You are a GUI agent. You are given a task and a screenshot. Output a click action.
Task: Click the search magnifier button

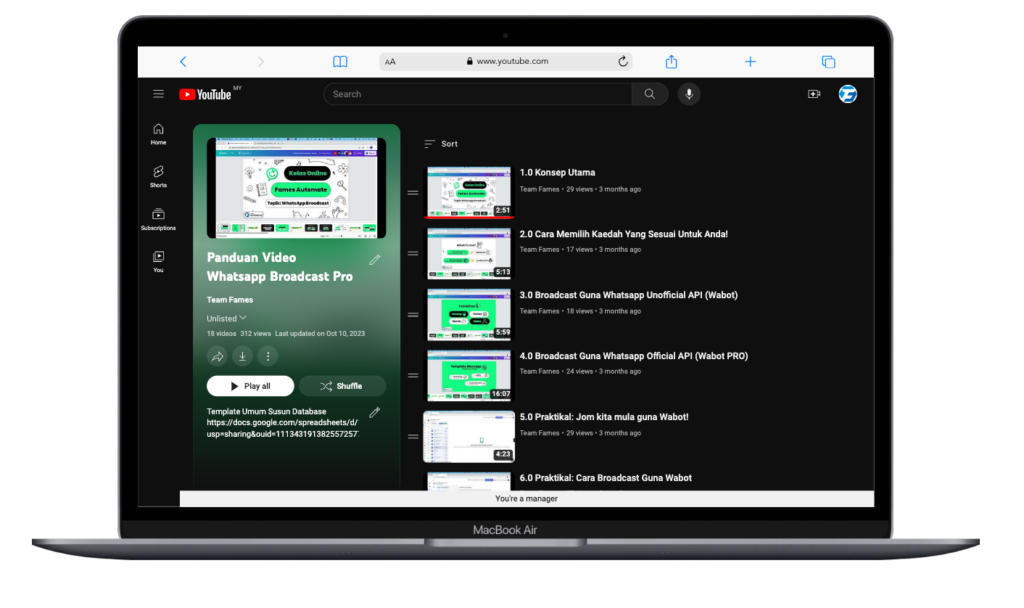pyautogui.click(x=650, y=94)
